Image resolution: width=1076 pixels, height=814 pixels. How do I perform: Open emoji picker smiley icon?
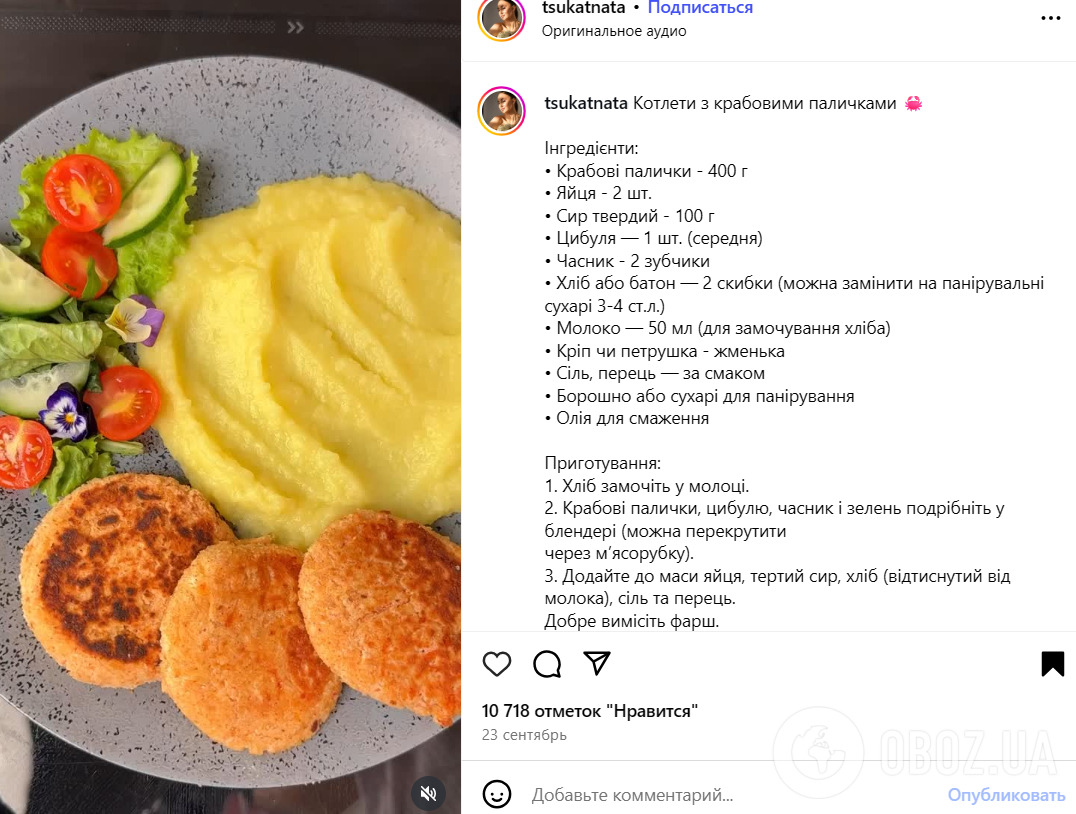pyautogui.click(x=497, y=794)
